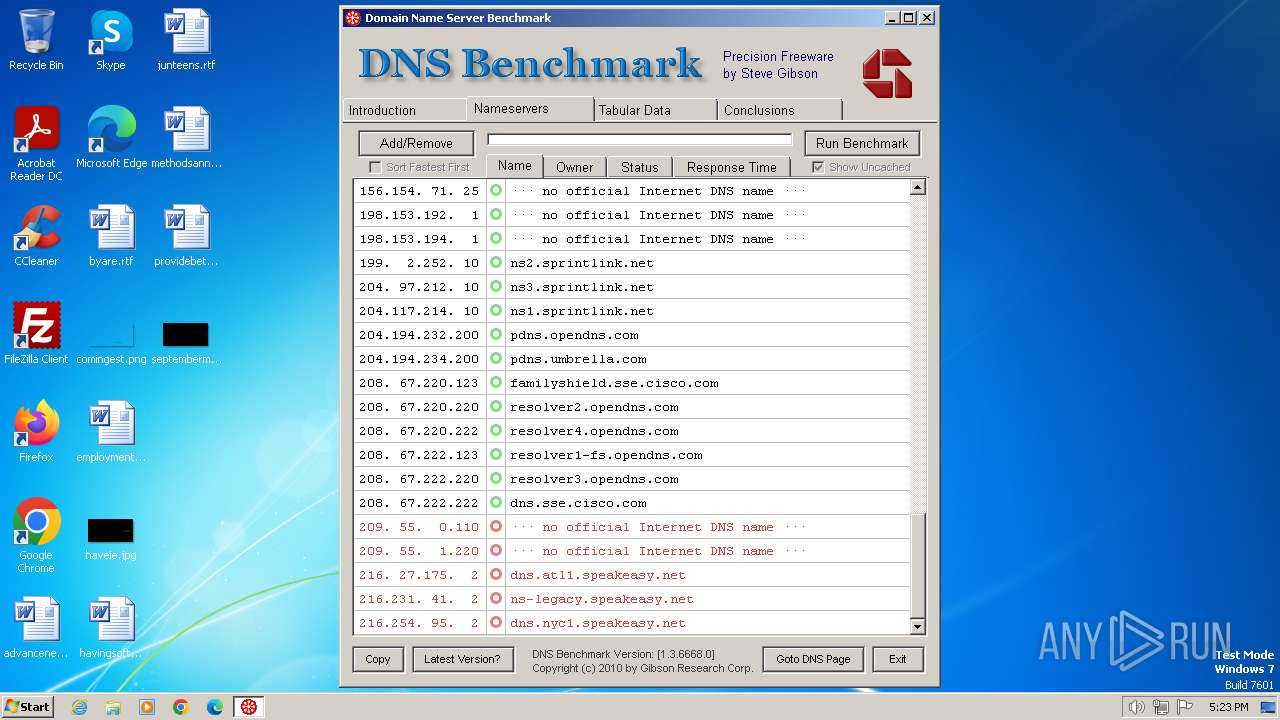Open Skype desktop shortcut
This screenshot has width=1280, height=720.
[x=110, y=41]
